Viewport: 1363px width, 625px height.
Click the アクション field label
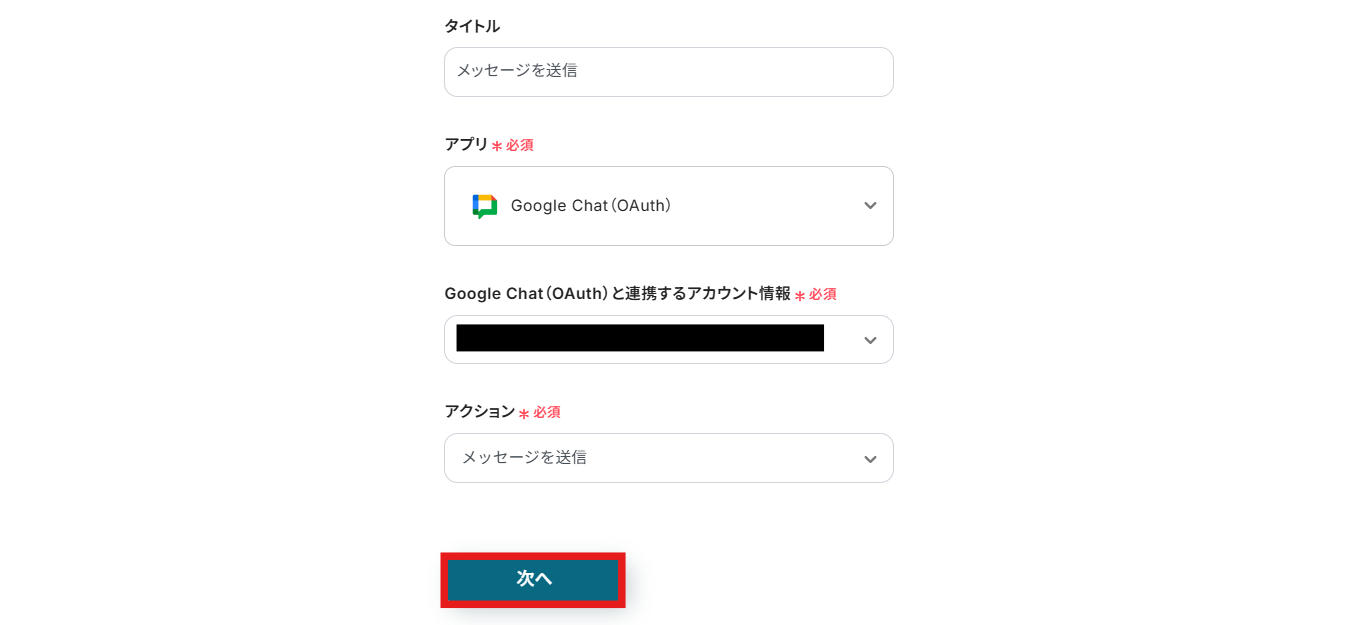click(x=479, y=412)
